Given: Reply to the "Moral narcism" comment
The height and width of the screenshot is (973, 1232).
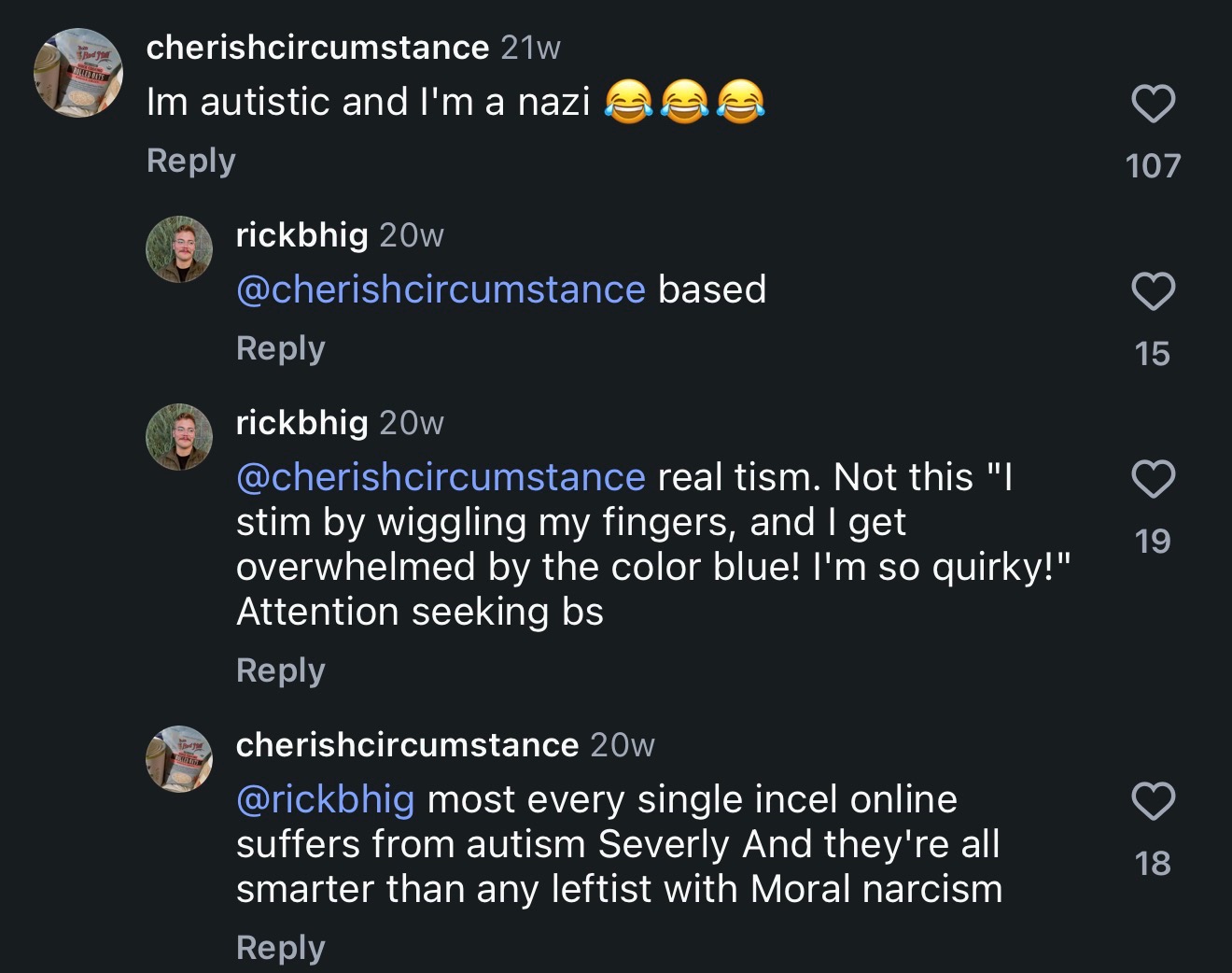Looking at the screenshot, I should click(280, 948).
